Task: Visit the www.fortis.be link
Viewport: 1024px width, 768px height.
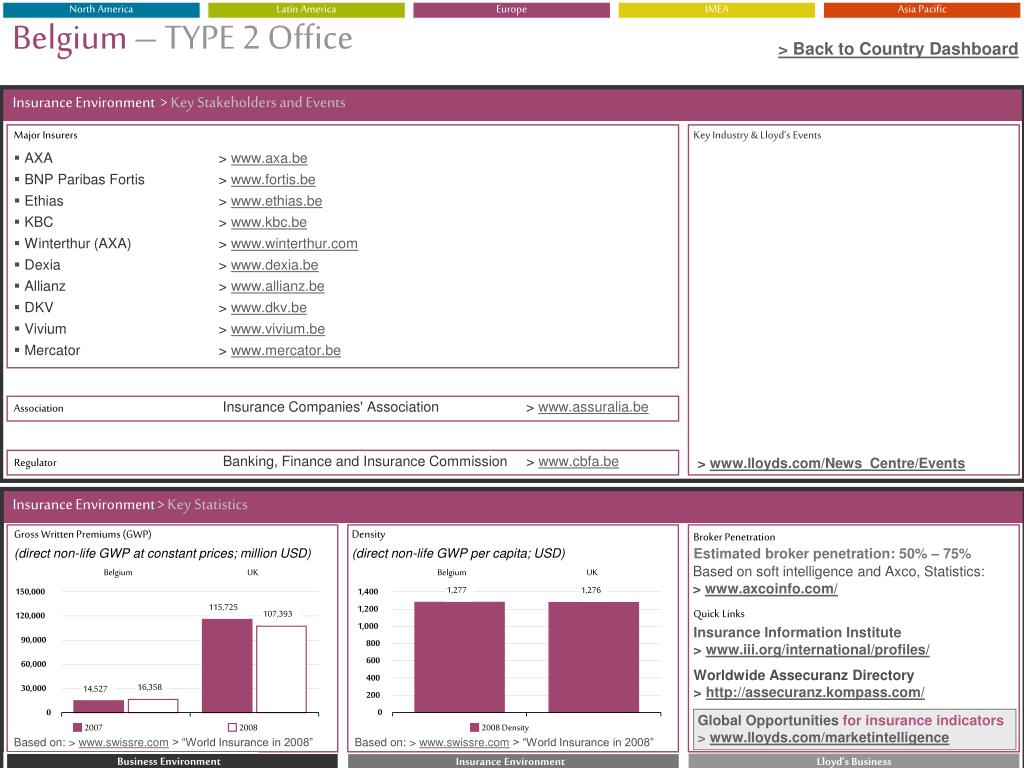Action: click(273, 180)
